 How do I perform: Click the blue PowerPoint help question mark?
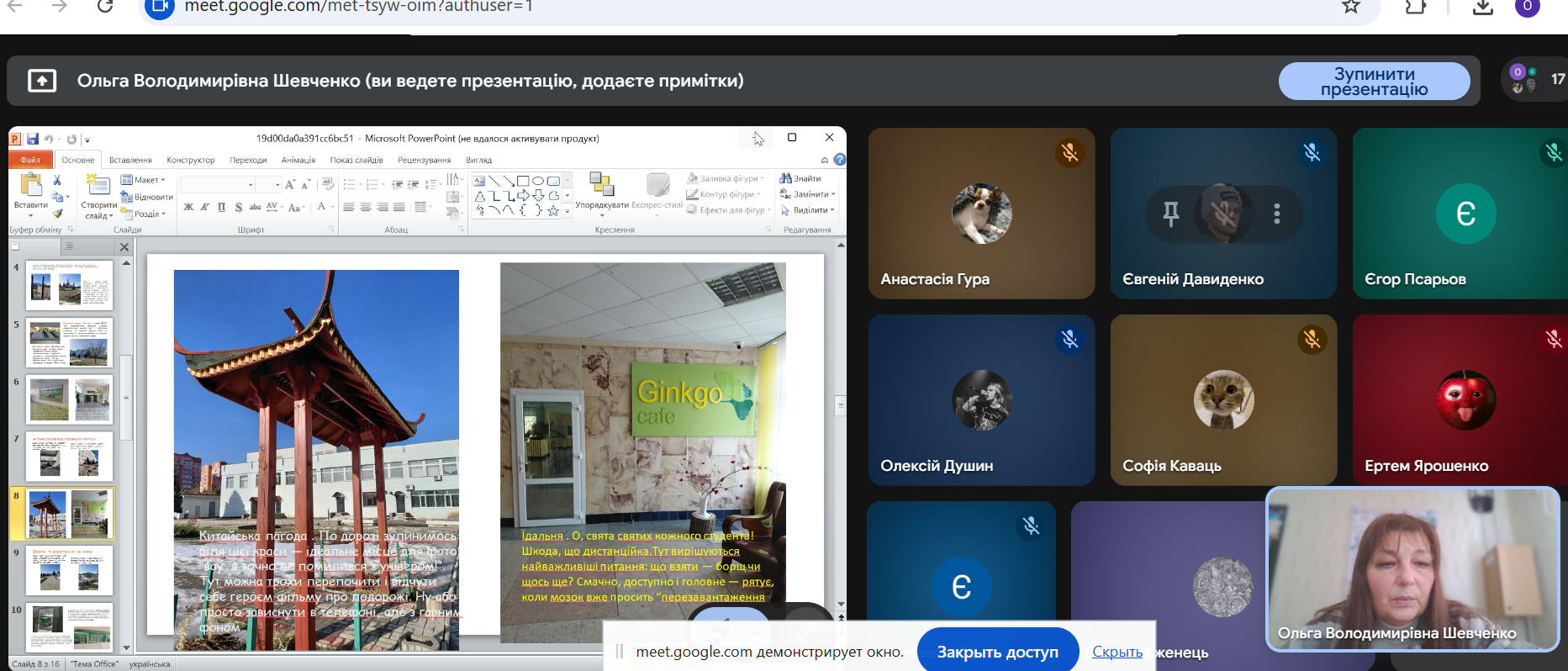[839, 160]
